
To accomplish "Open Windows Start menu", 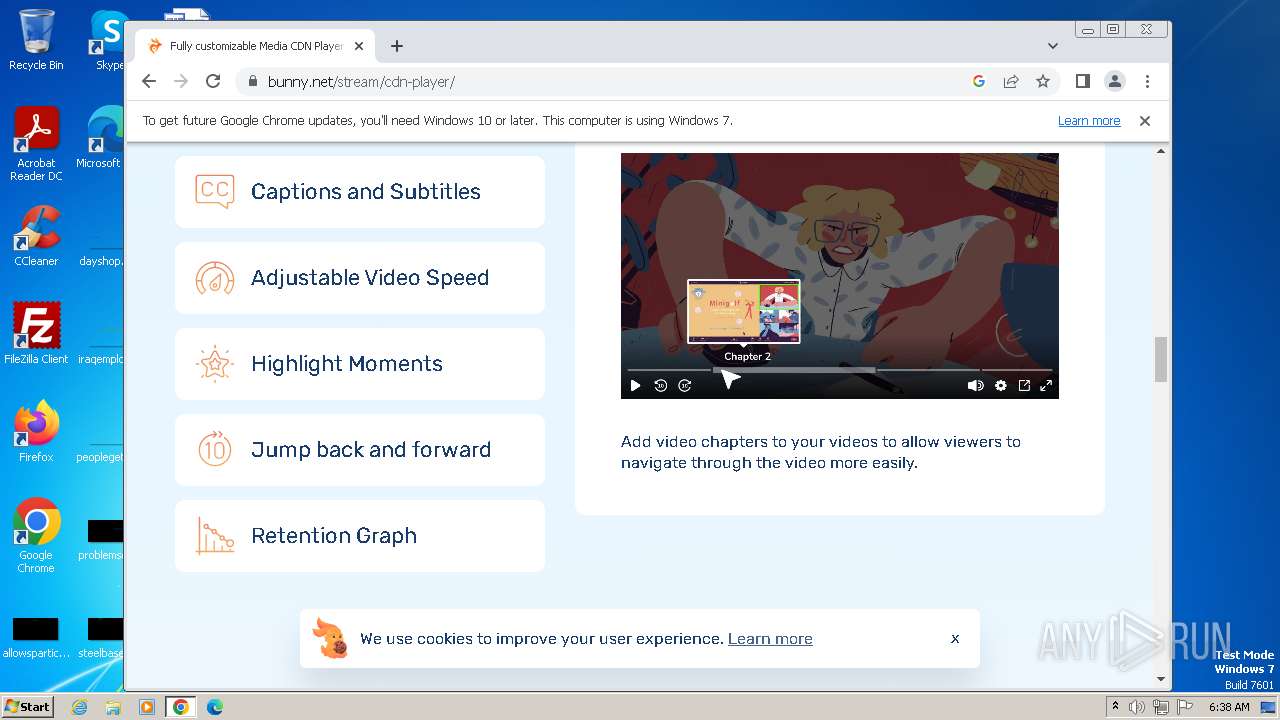I will point(28,706).
